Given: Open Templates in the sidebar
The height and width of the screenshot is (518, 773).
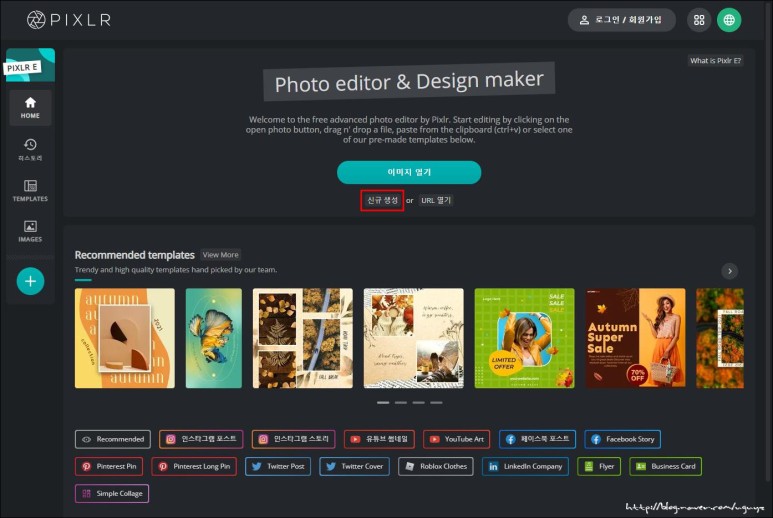Looking at the screenshot, I should pyautogui.click(x=30, y=191).
